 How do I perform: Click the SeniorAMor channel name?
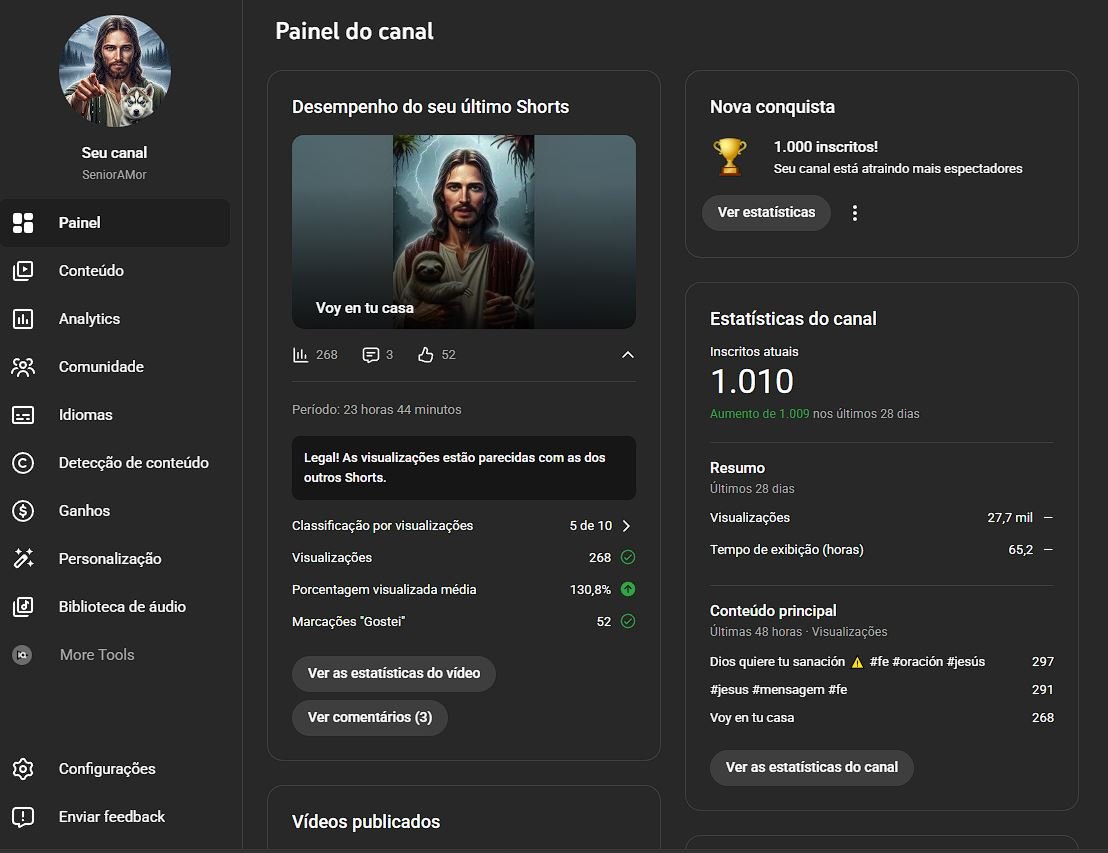point(114,175)
